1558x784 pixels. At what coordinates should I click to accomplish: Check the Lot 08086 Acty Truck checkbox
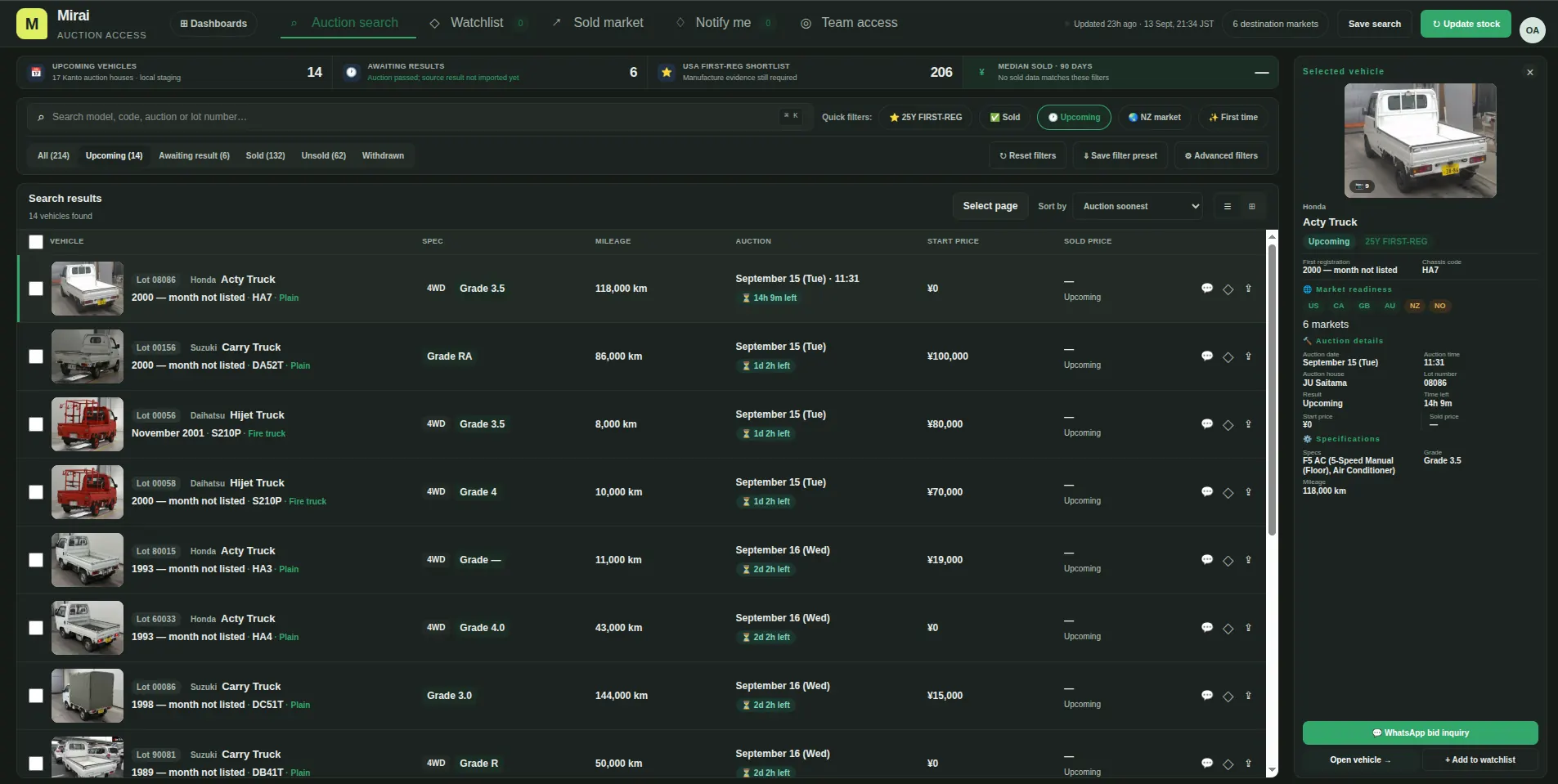(36, 289)
